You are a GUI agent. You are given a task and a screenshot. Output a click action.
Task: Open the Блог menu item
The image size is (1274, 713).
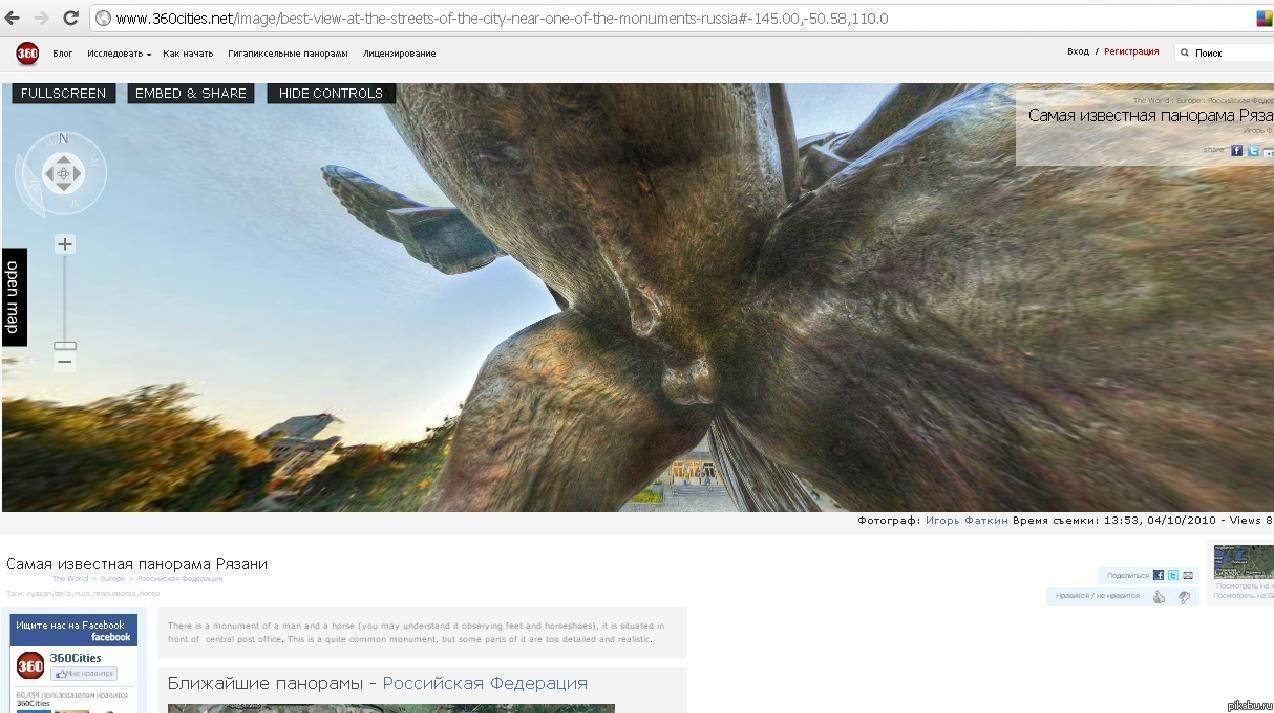(62, 54)
